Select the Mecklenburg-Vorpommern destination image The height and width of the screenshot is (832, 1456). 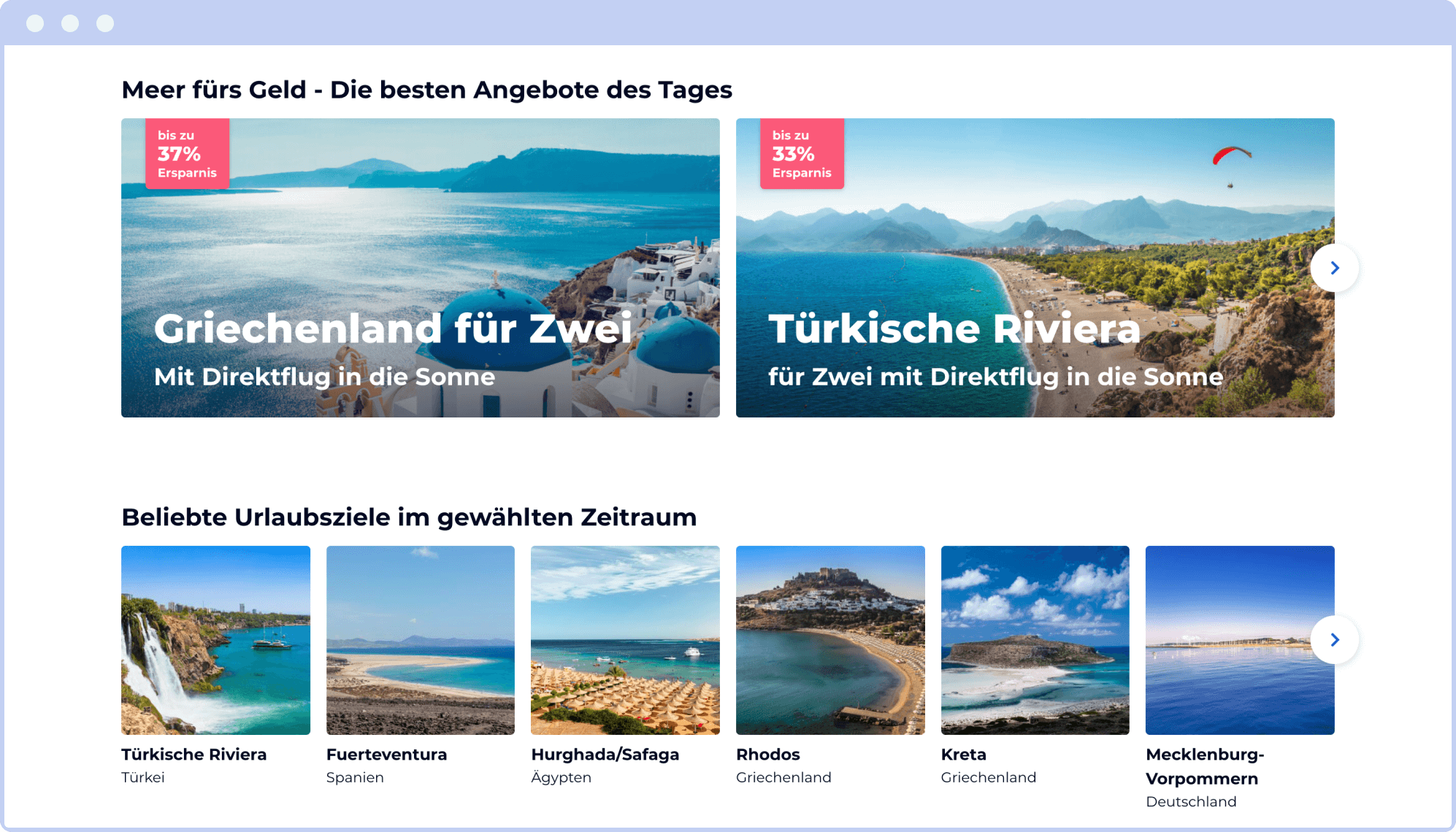click(x=1240, y=640)
